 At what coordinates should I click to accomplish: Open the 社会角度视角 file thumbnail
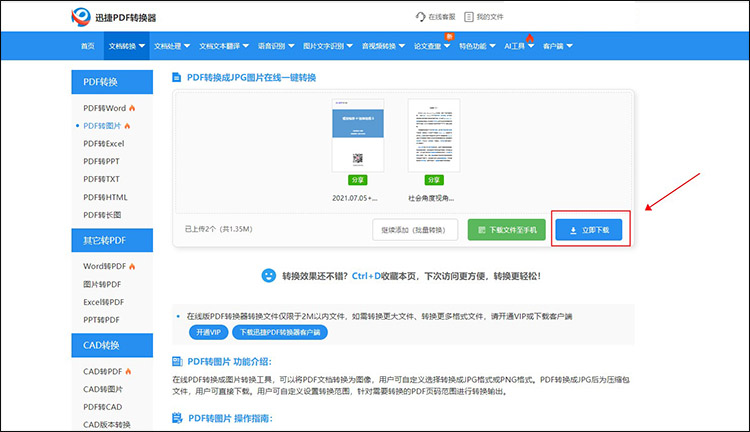point(434,135)
